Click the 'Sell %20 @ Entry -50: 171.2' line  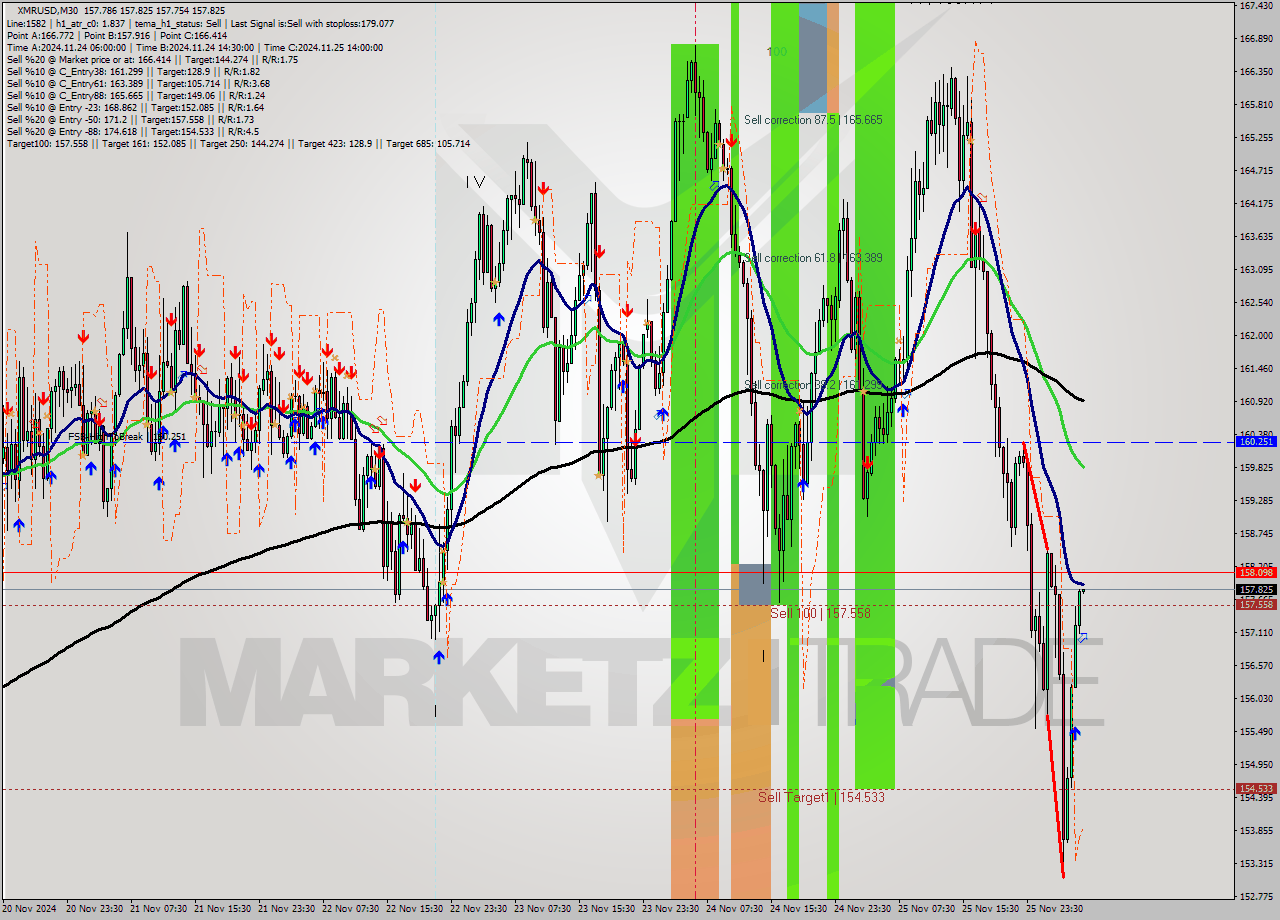(x=130, y=119)
